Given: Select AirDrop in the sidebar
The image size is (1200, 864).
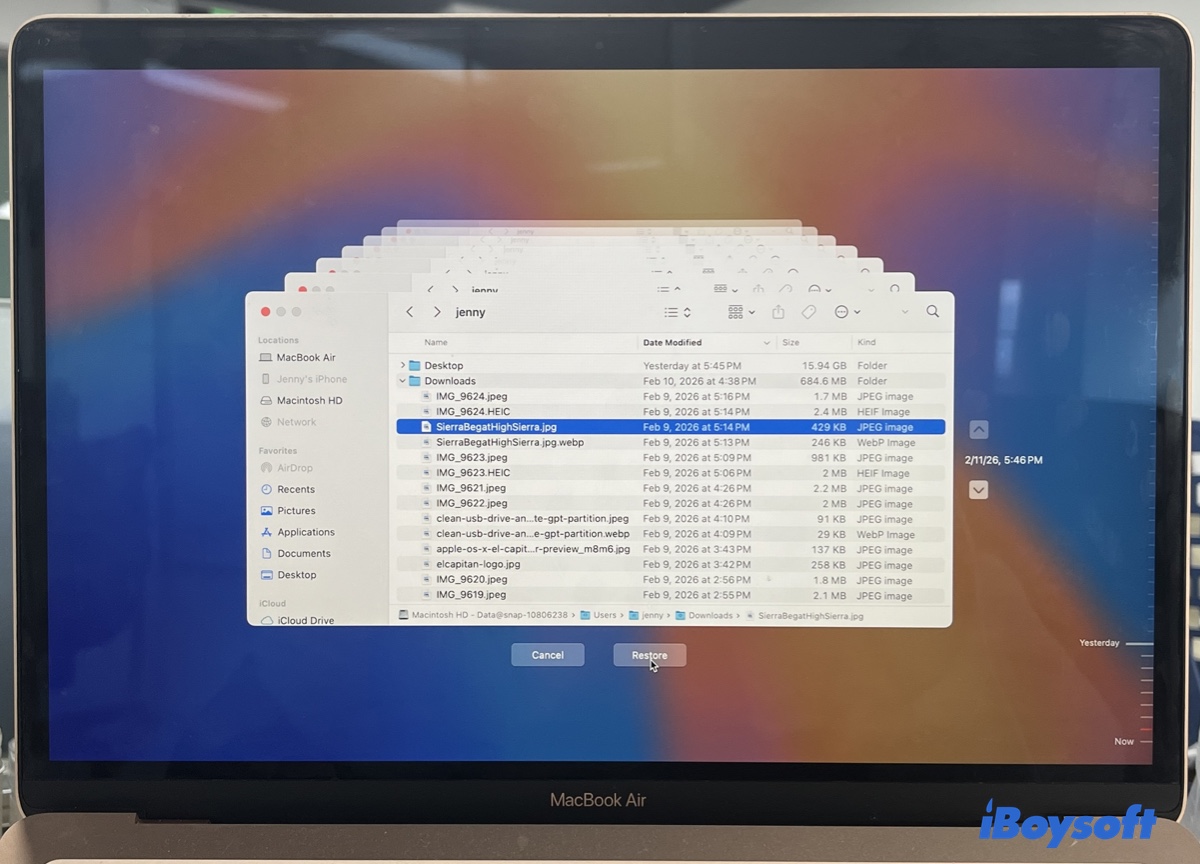Looking at the screenshot, I should coord(297,467).
